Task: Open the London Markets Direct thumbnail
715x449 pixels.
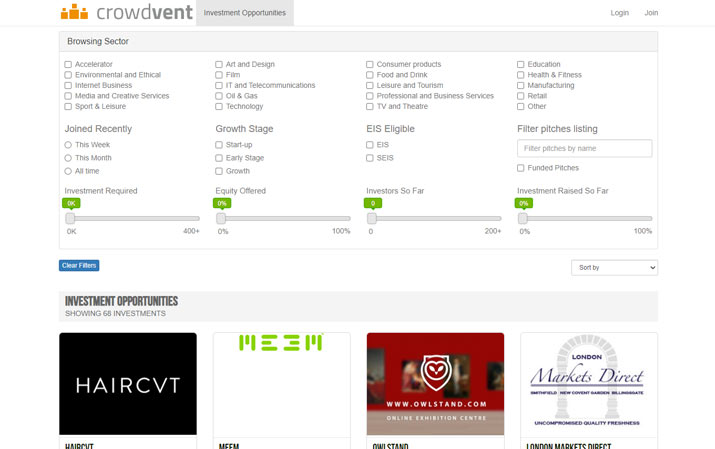Action: click(589, 384)
